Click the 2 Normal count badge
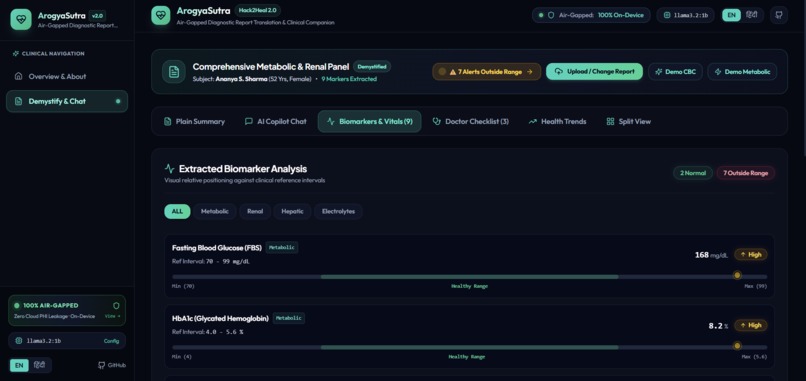806x381 pixels. pyautogui.click(x=693, y=173)
